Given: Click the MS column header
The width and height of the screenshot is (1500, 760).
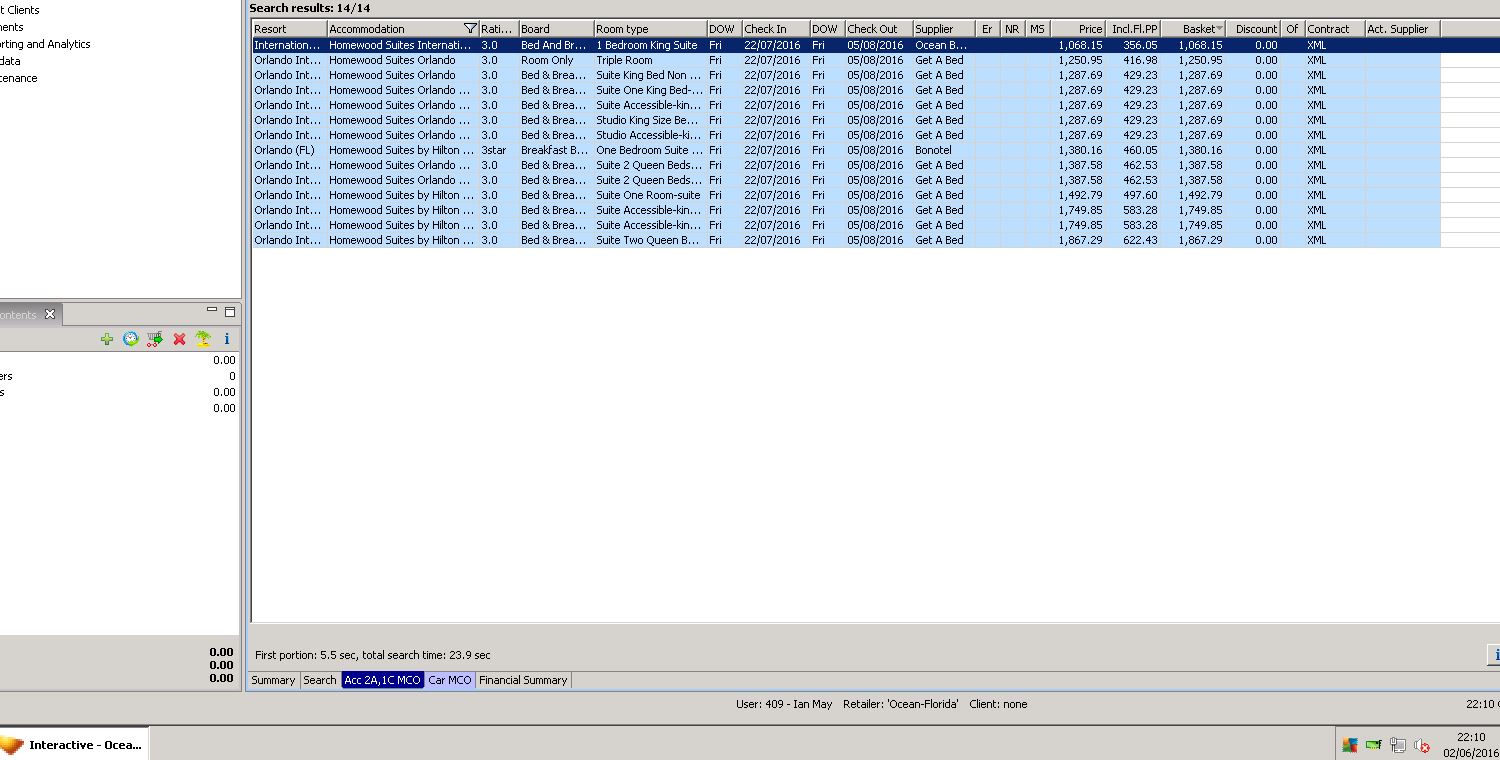Looking at the screenshot, I should click(x=1038, y=29).
